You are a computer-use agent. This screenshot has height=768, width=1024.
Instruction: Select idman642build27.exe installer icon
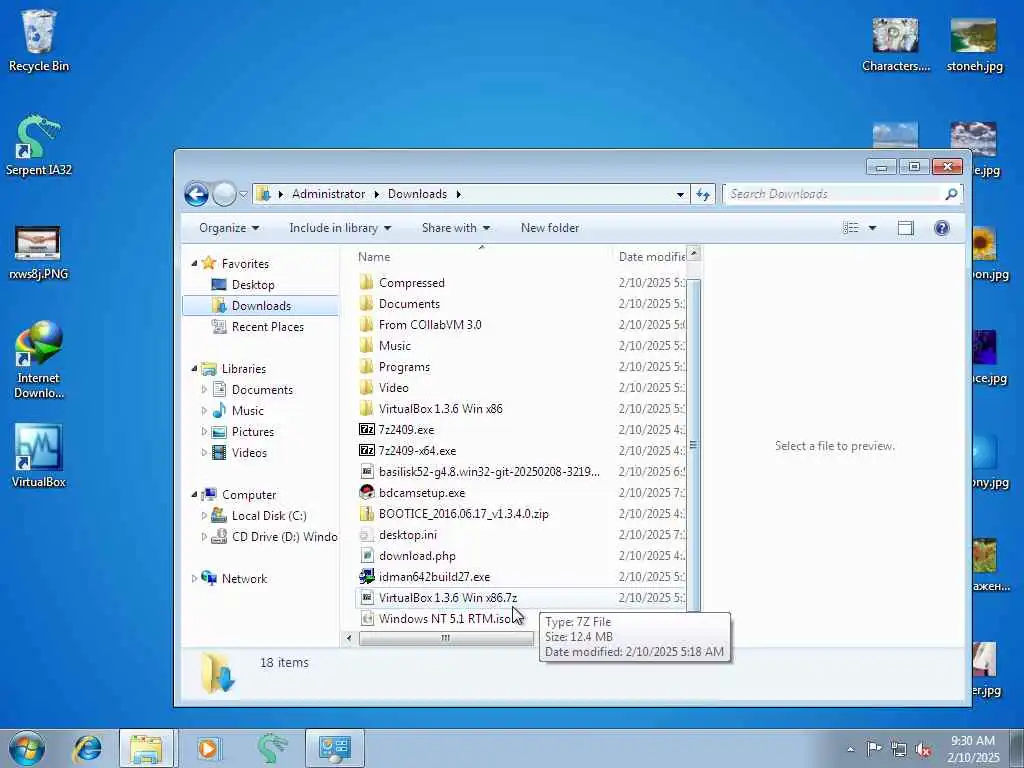[x=367, y=577]
